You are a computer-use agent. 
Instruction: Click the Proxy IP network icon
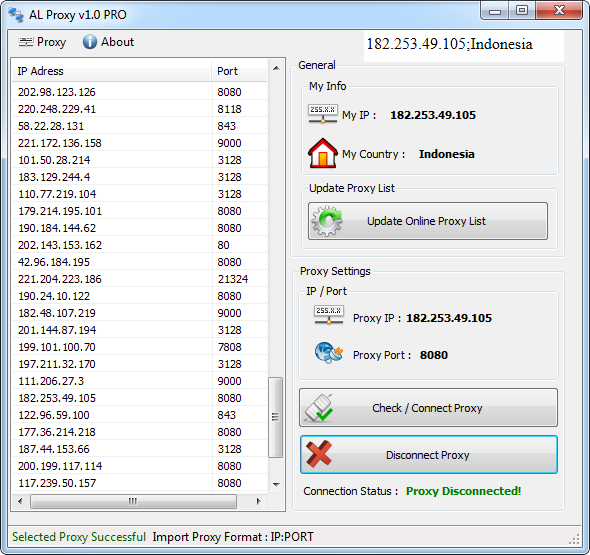(x=328, y=315)
